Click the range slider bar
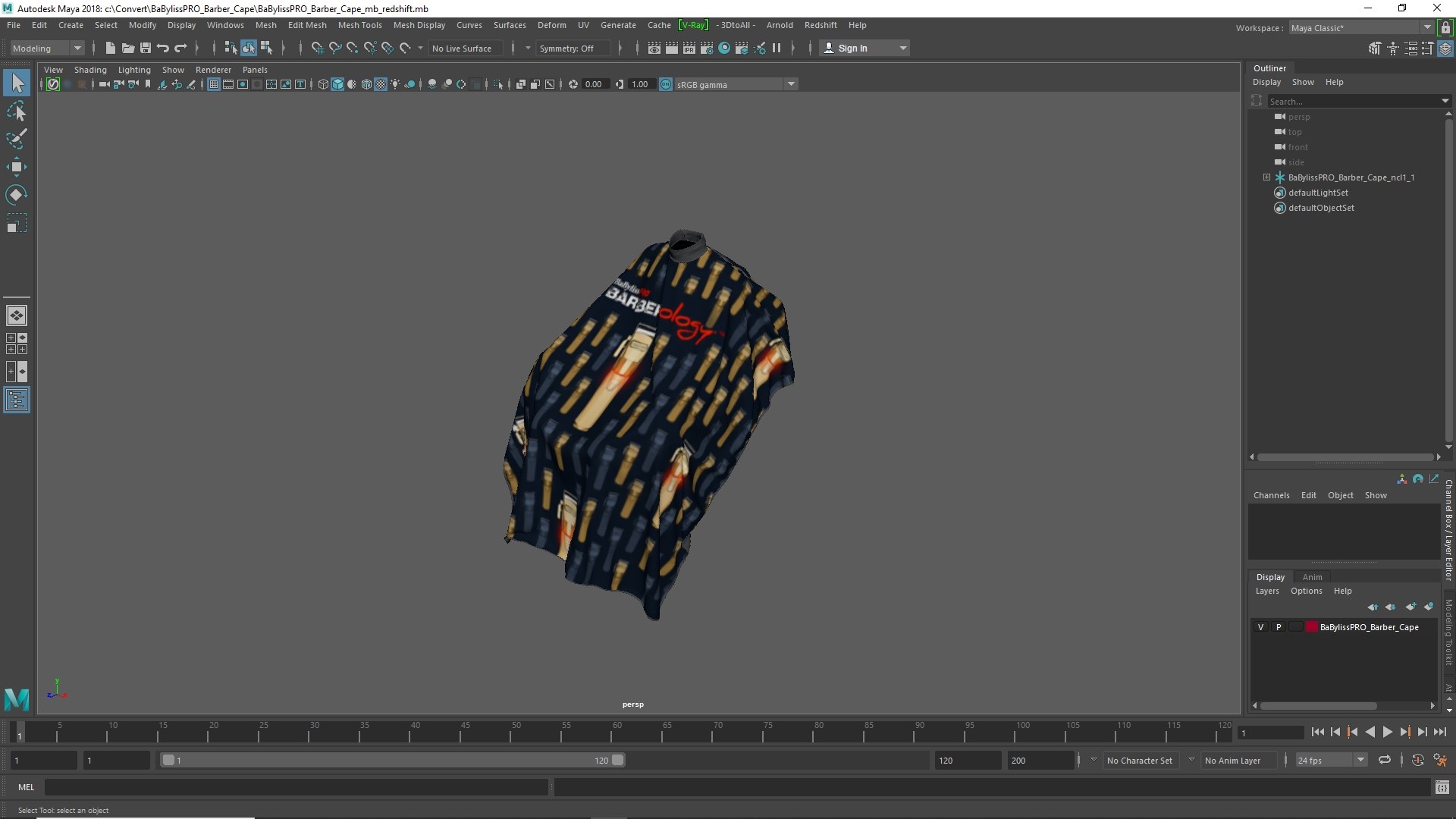 pos(392,760)
